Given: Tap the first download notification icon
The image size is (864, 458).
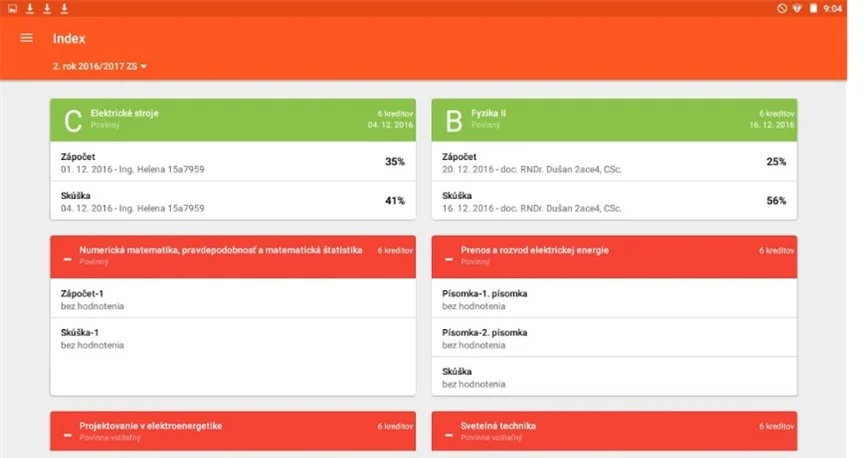Looking at the screenshot, I should (30, 8).
